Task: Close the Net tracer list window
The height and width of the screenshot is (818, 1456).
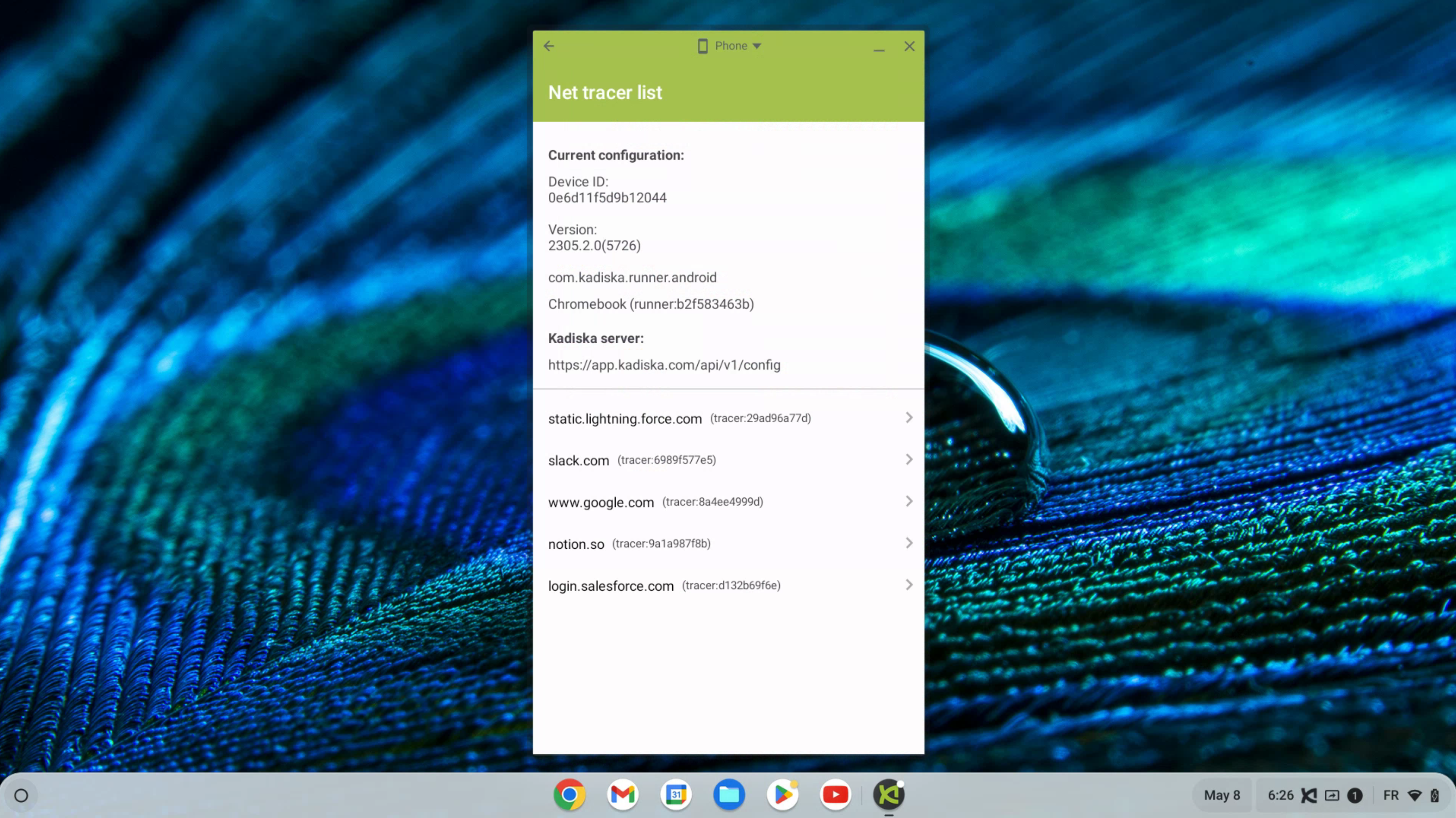Action: (909, 46)
